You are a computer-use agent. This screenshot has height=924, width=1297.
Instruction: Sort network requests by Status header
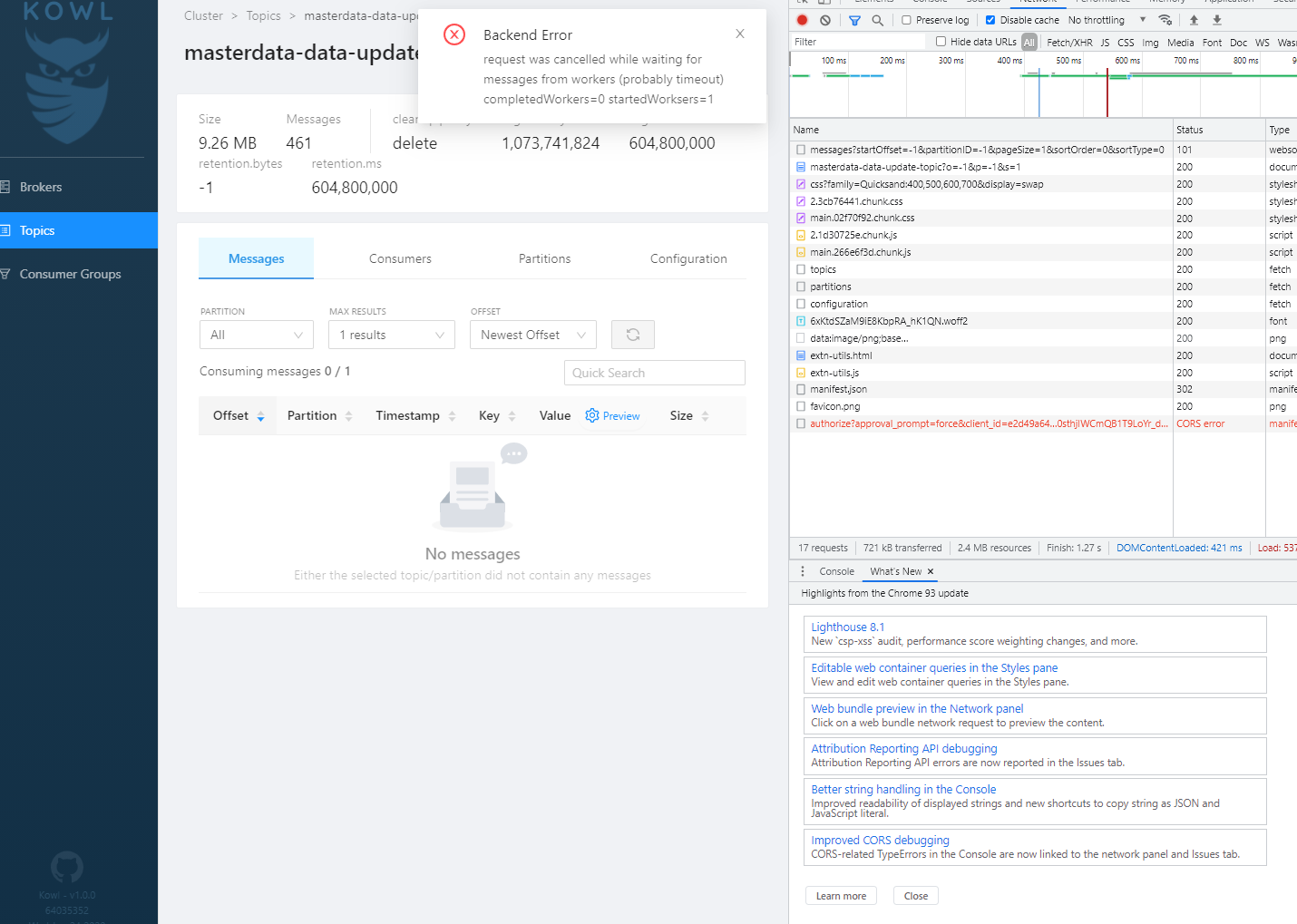[x=1219, y=130]
